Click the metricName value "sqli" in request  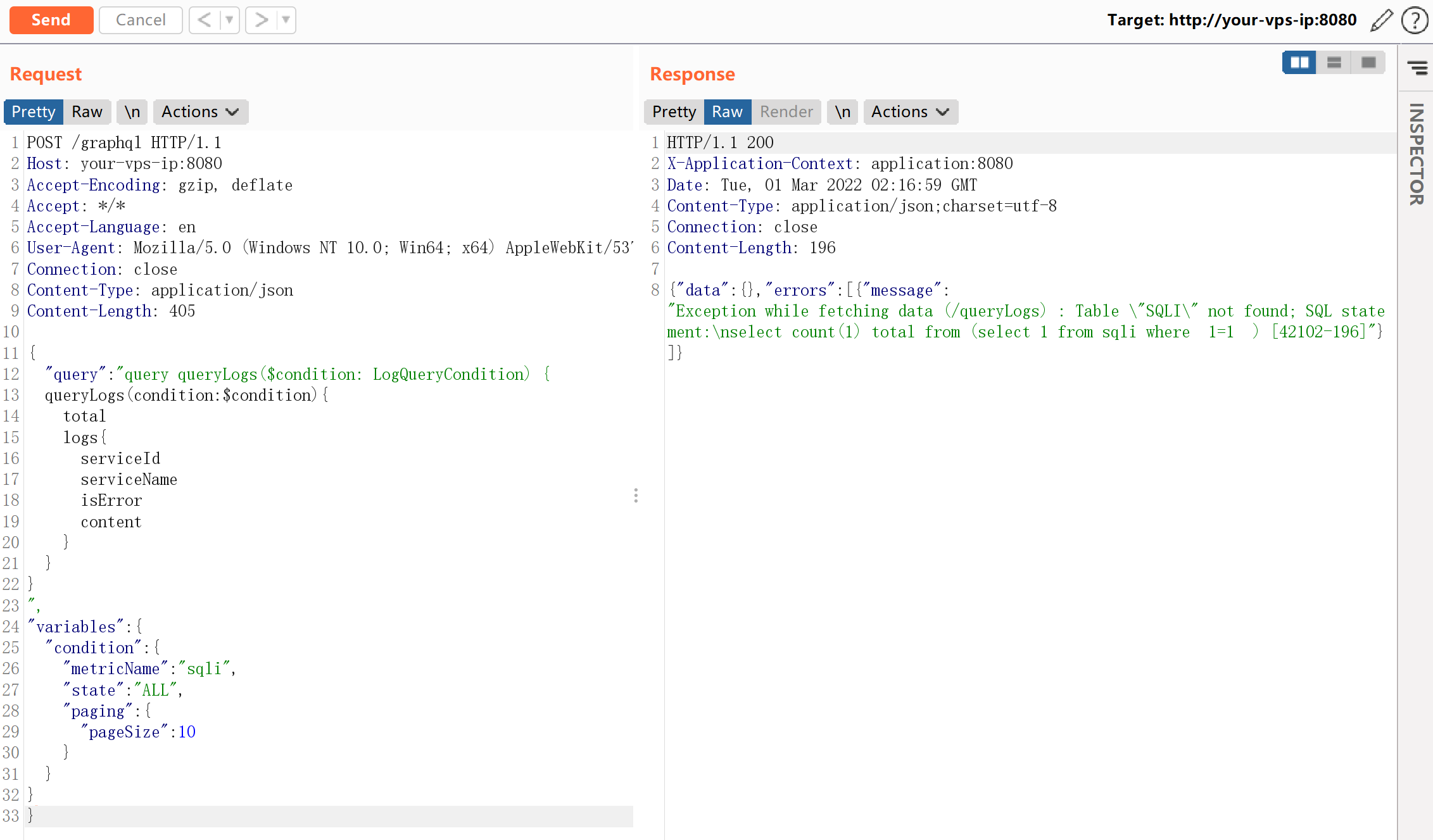pyautogui.click(x=204, y=669)
